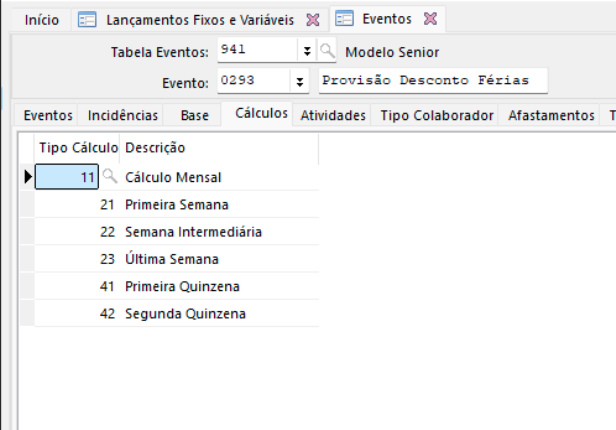
Task: Select the Primeira Quinzena row
Action: (182, 286)
